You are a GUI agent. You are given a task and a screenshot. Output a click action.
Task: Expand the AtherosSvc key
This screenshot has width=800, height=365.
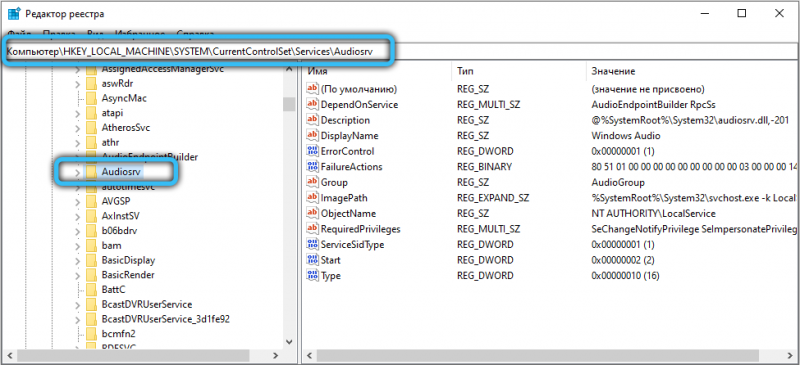(x=77, y=128)
